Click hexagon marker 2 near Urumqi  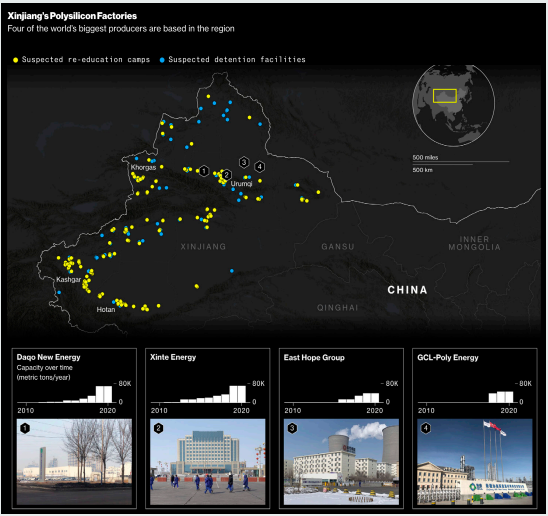(226, 175)
